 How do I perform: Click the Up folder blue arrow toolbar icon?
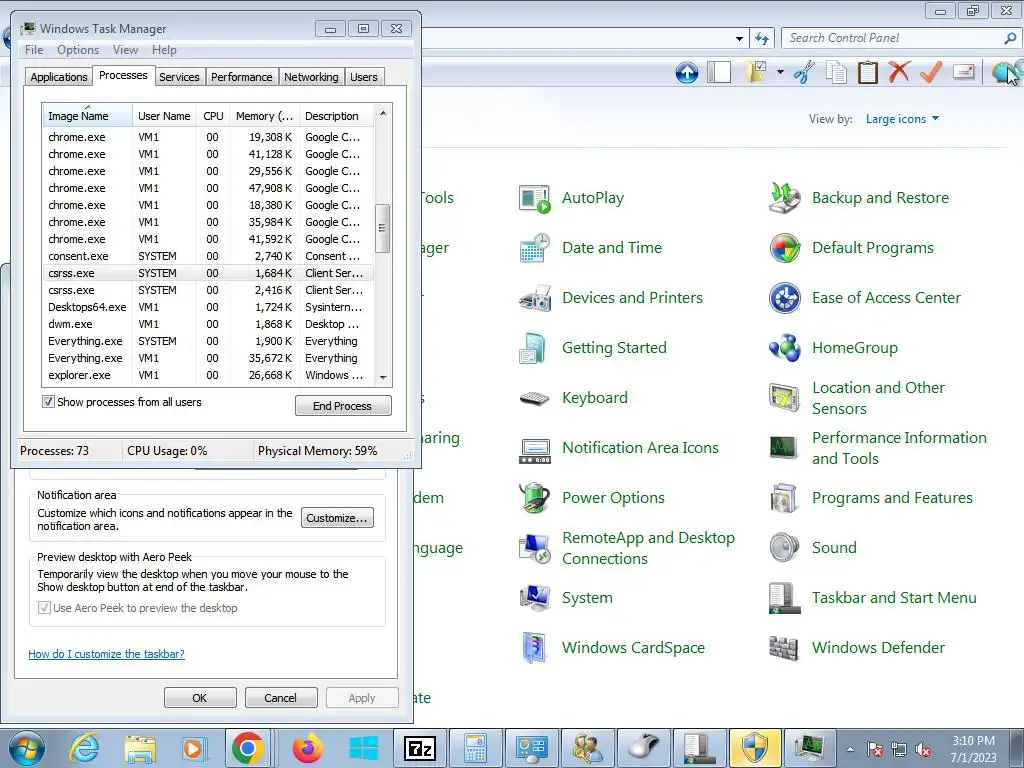(686, 72)
